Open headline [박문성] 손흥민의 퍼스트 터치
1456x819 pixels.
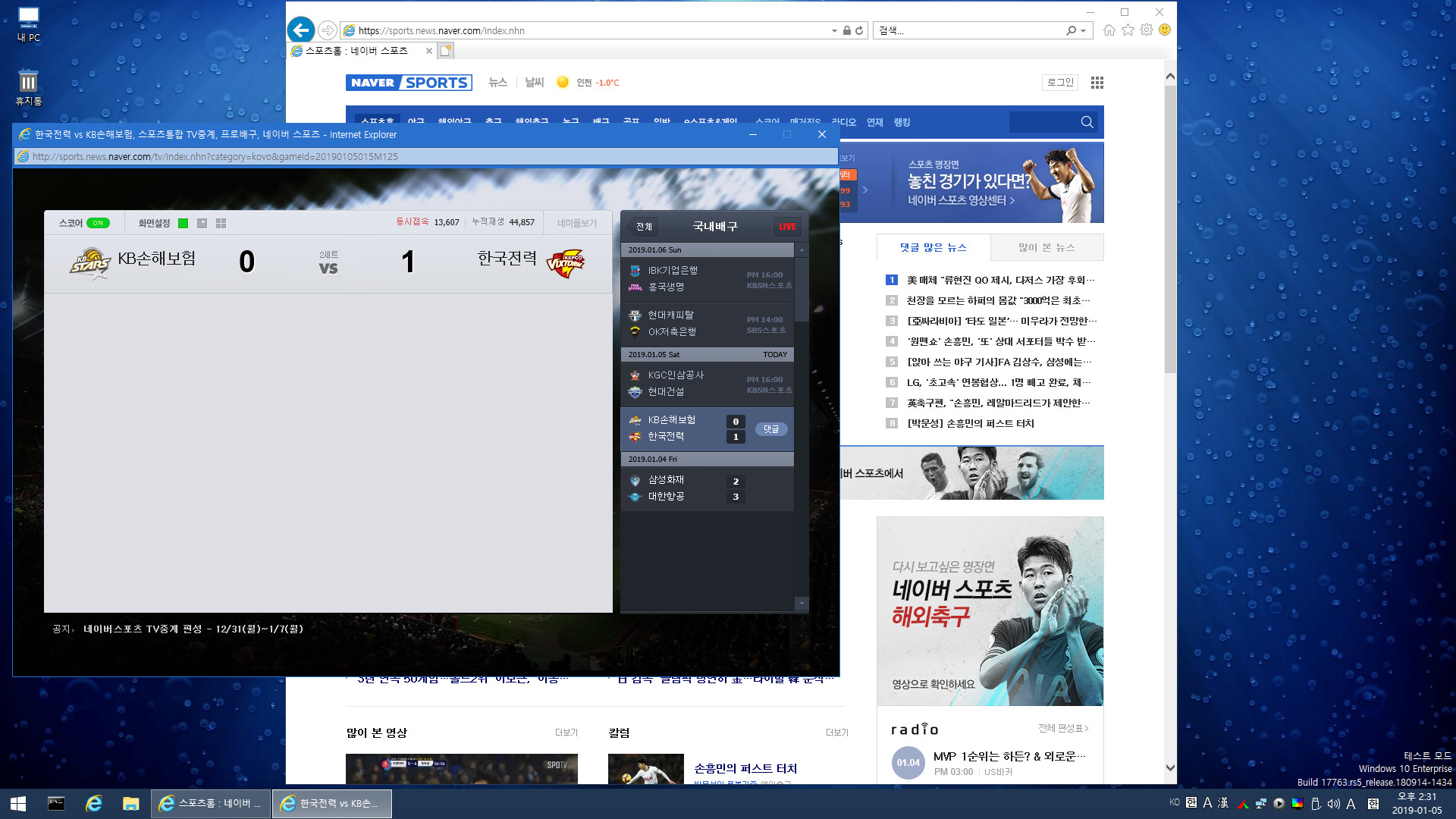tap(971, 423)
